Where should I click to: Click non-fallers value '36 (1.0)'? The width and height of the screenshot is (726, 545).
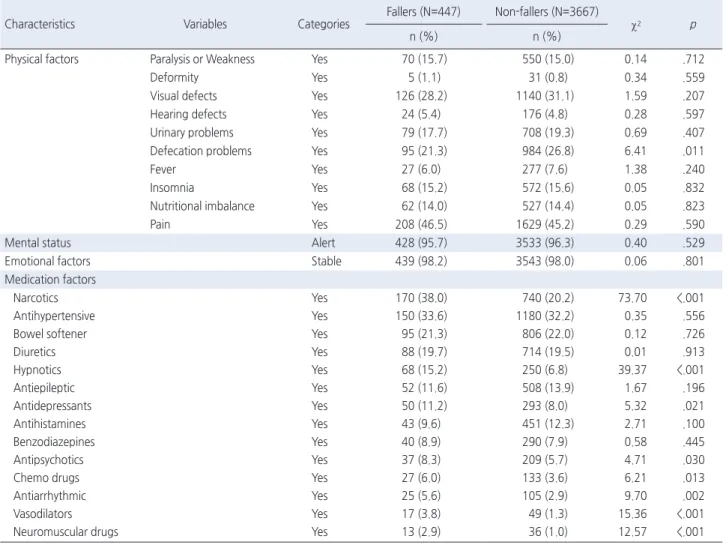[548, 532]
